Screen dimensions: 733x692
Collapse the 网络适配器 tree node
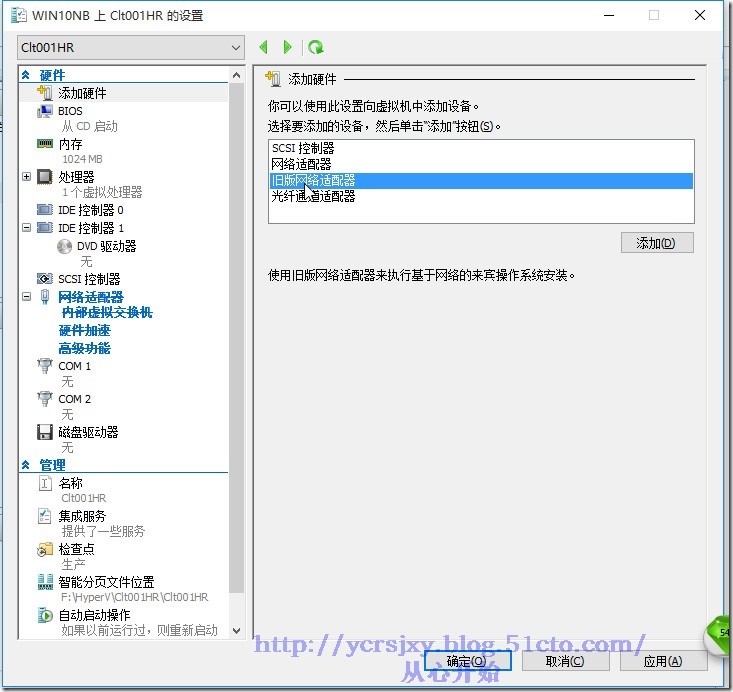point(27,297)
